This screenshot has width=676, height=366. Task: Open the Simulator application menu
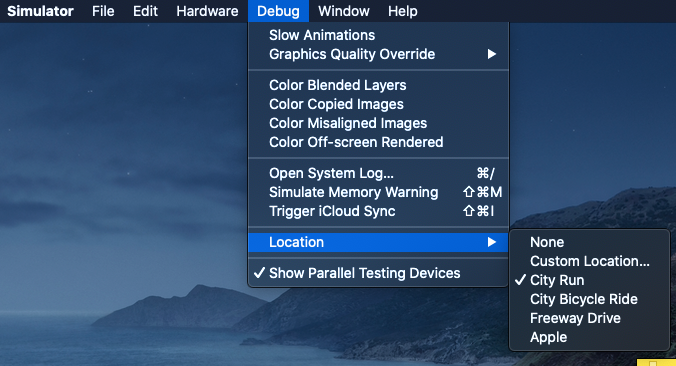[41, 11]
